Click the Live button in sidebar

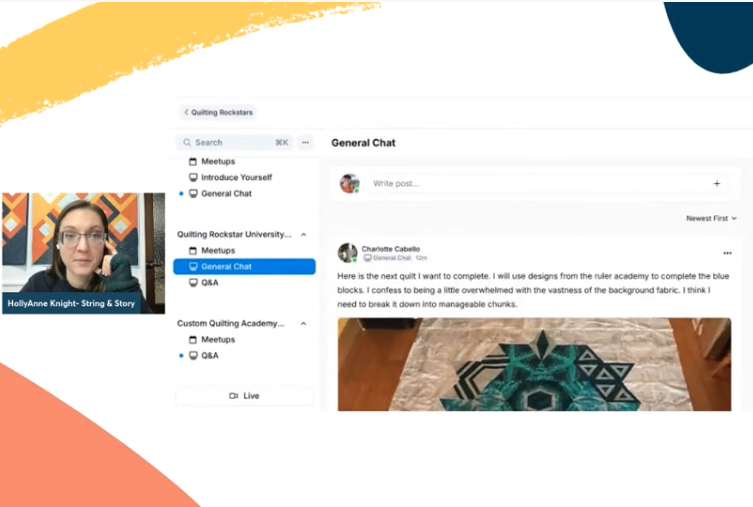pyautogui.click(x=244, y=396)
